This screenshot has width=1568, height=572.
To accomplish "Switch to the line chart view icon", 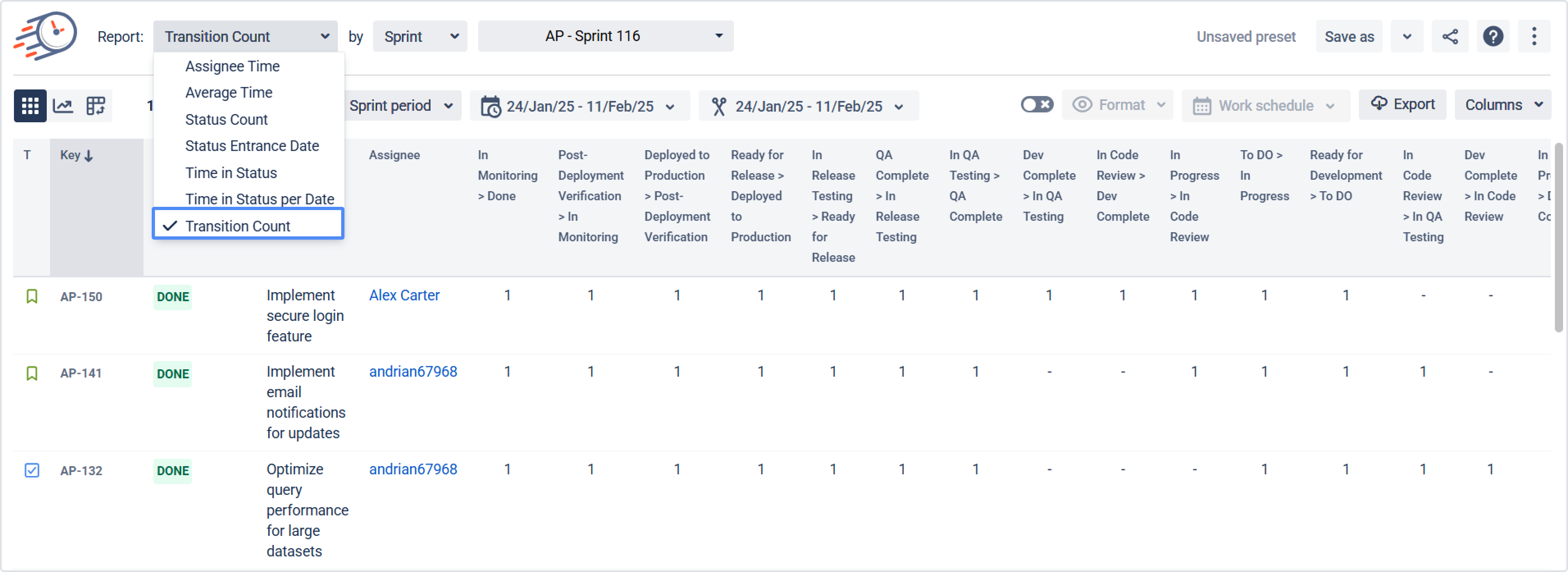I will (63, 106).
